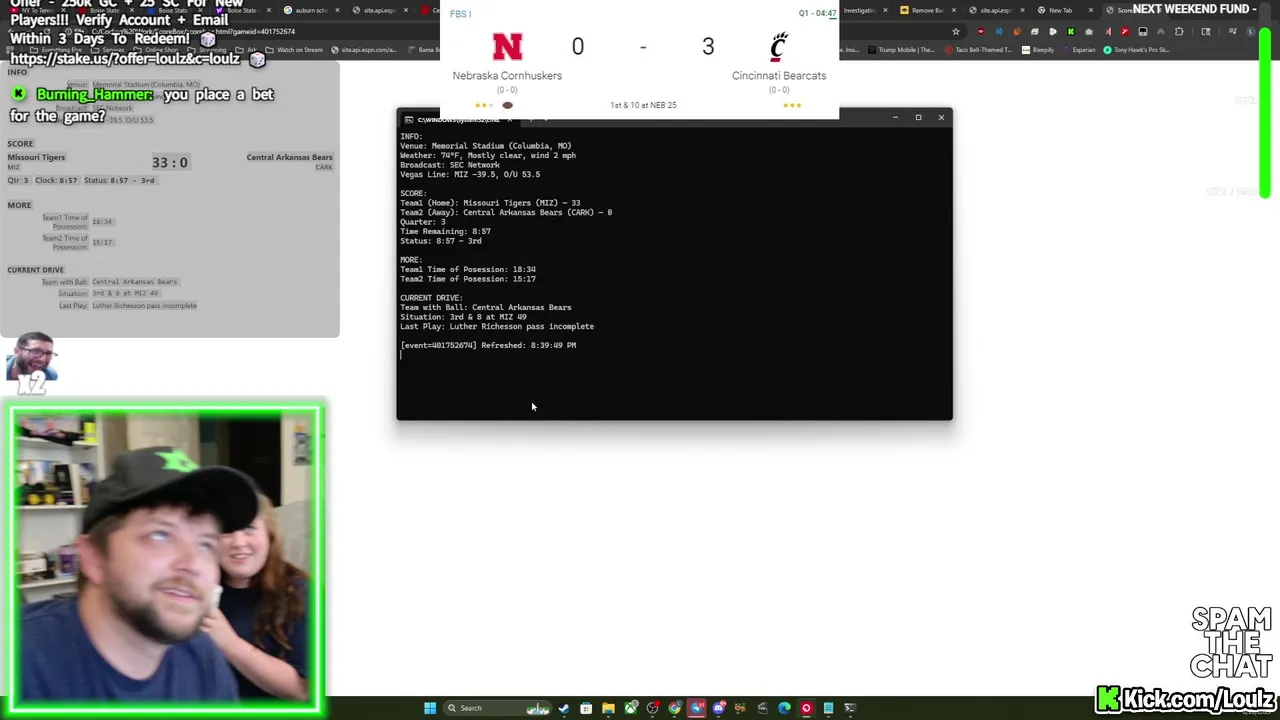Open the Xbox app on taskbar
The width and height of the screenshot is (1280, 720).
(631, 708)
